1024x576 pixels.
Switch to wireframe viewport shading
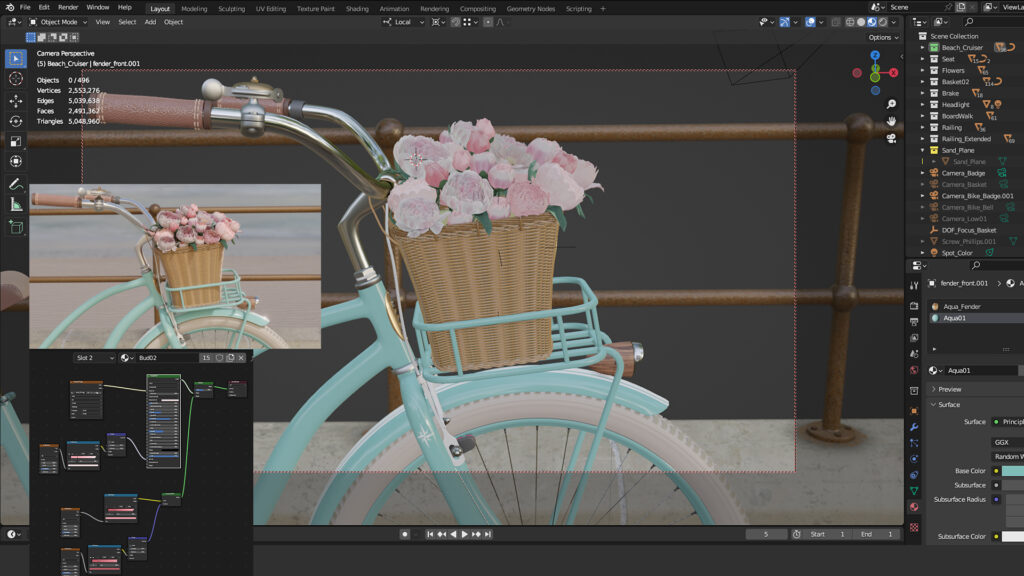tap(849, 22)
